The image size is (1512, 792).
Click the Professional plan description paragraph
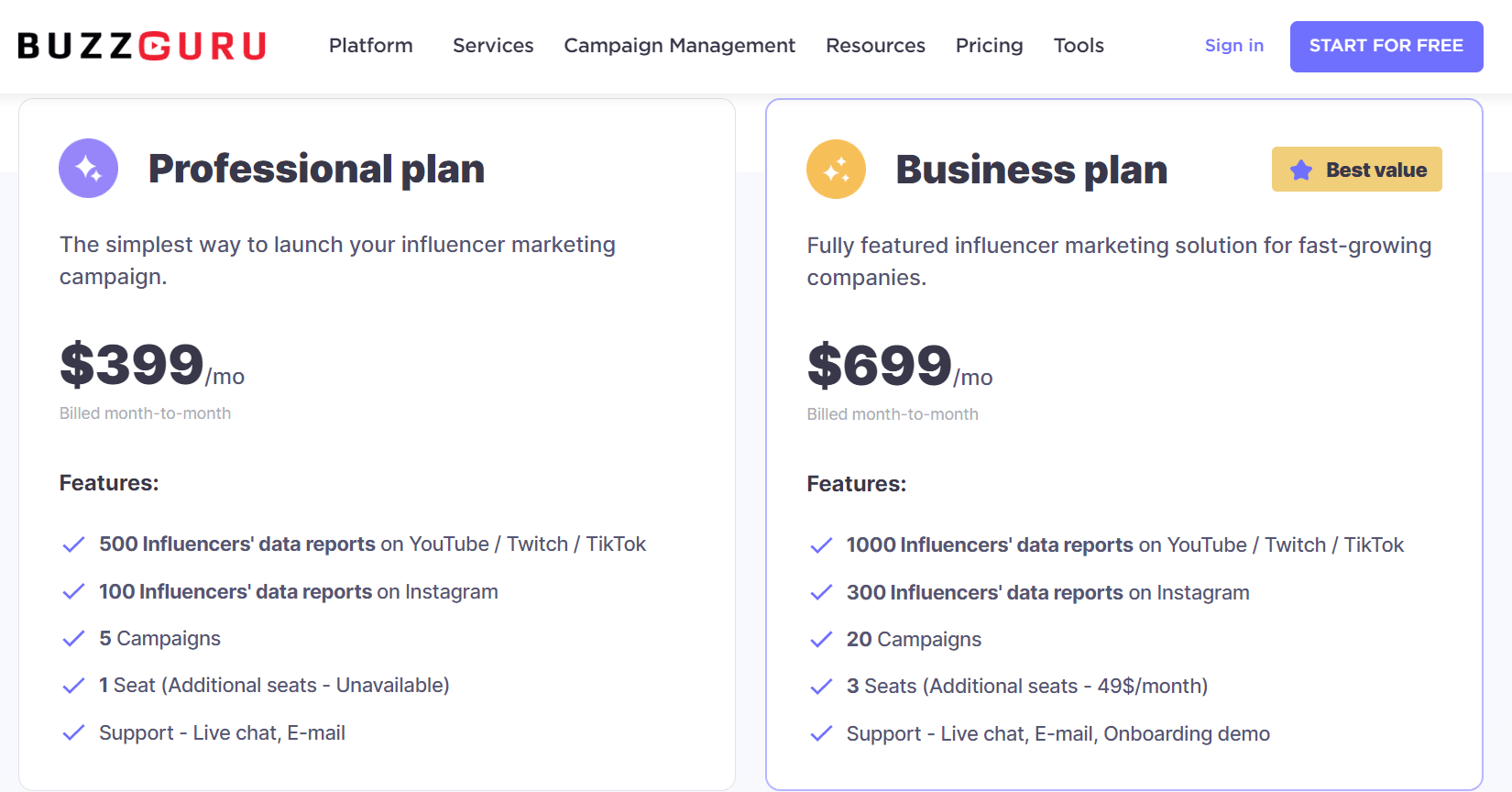(x=337, y=260)
